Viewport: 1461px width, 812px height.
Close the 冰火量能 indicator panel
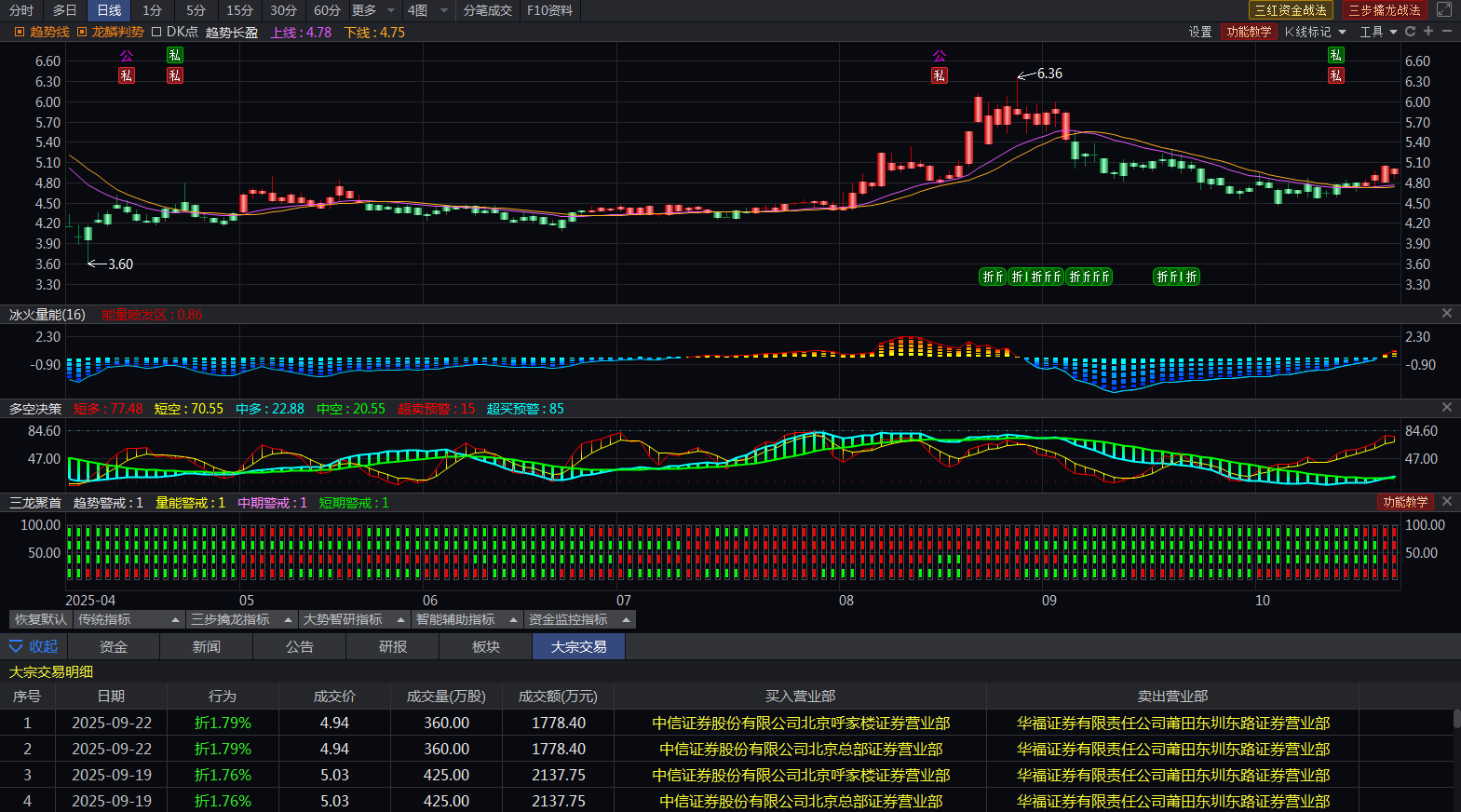1447,314
